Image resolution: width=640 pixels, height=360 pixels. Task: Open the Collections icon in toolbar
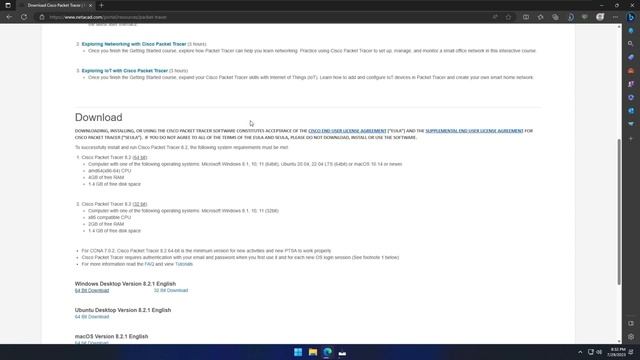click(x=555, y=17)
